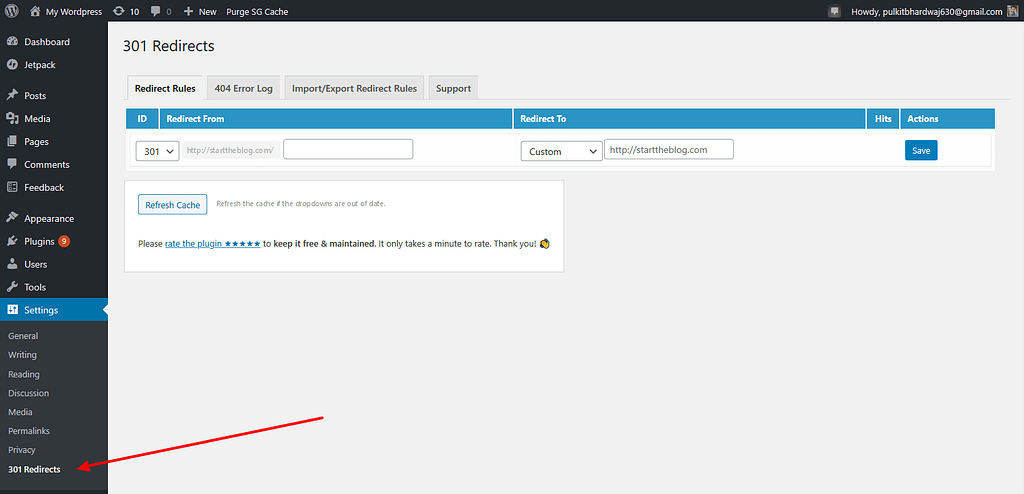Click the Actions column header
Viewport: 1024px width, 494px height.
[948, 119]
